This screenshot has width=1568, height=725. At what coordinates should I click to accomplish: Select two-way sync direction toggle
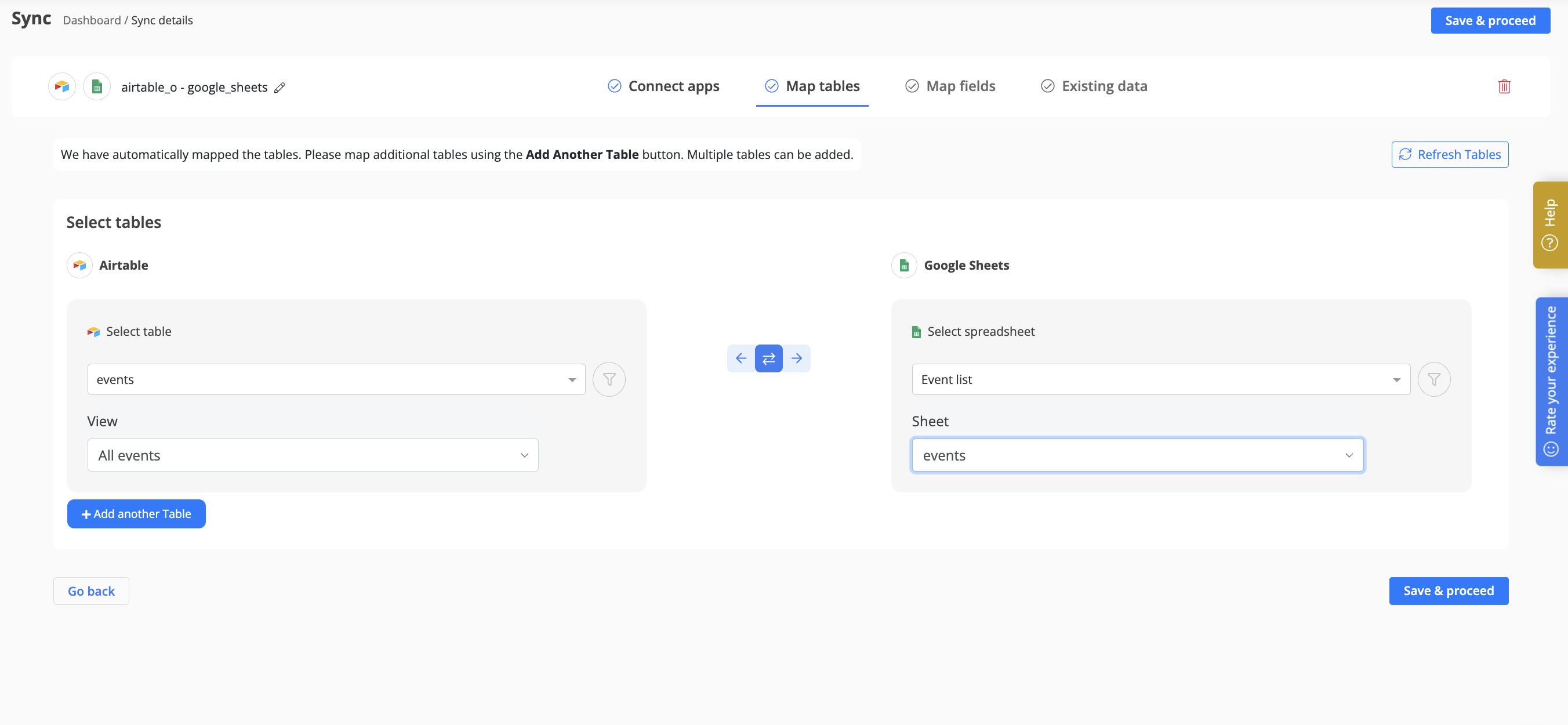[x=768, y=358]
